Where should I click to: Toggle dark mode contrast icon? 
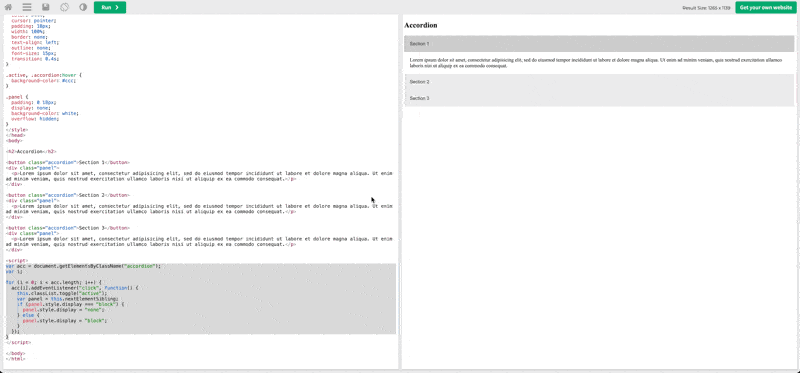tap(83, 8)
